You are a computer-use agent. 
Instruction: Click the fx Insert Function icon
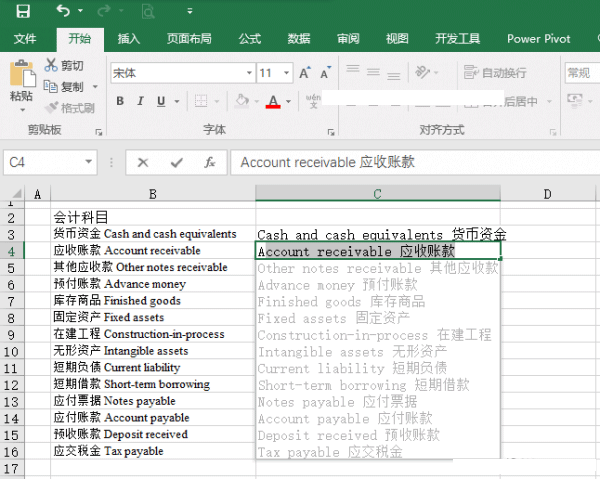210,163
